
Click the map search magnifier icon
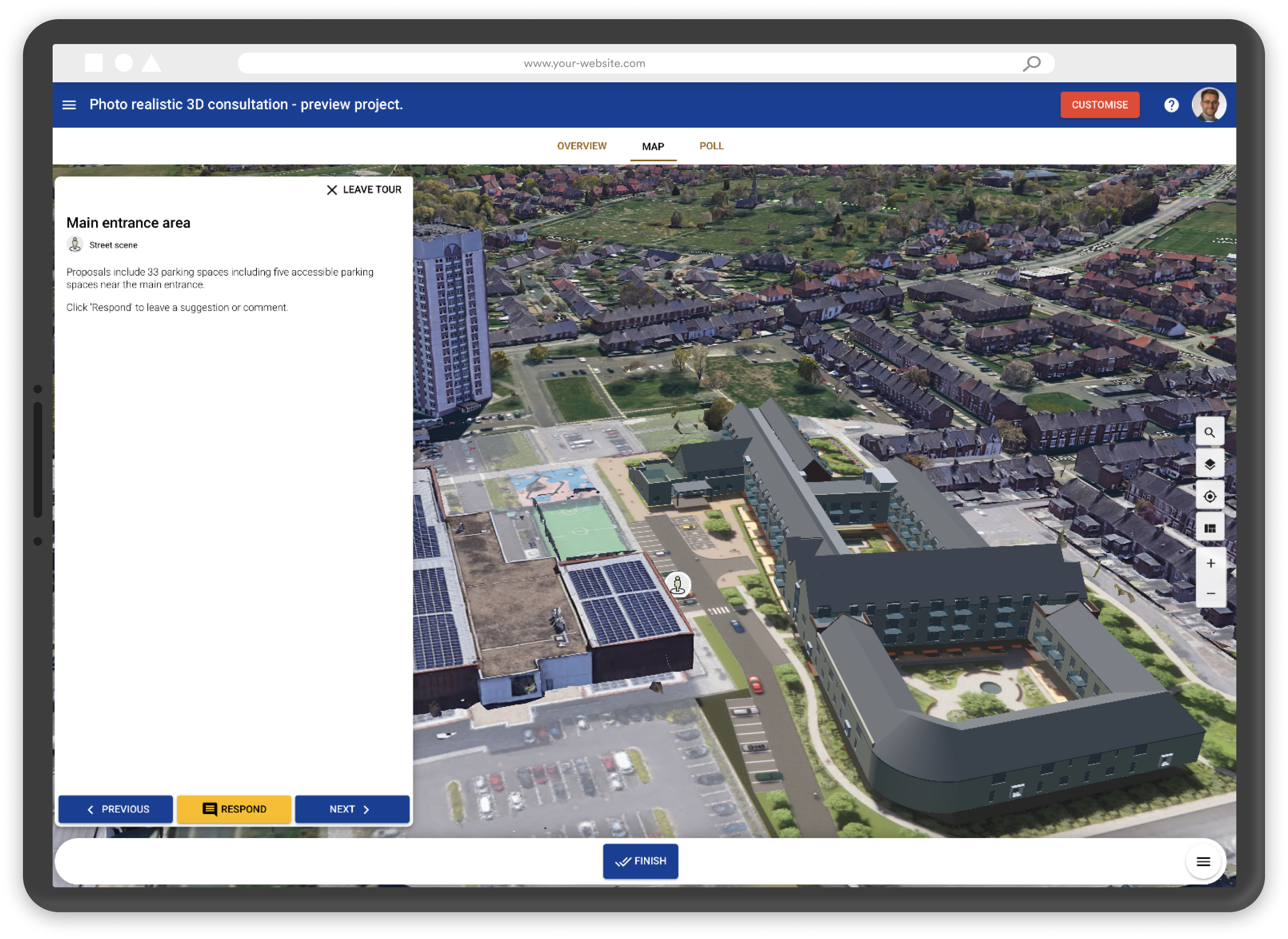pos(1210,433)
